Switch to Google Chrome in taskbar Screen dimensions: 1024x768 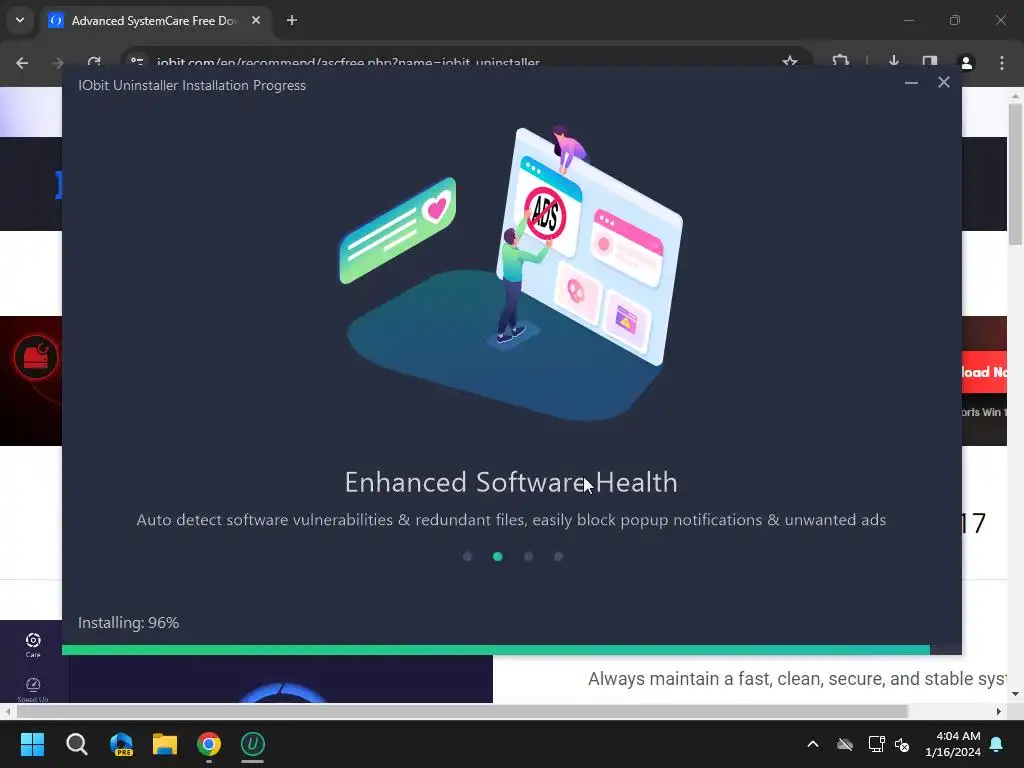tap(209, 744)
